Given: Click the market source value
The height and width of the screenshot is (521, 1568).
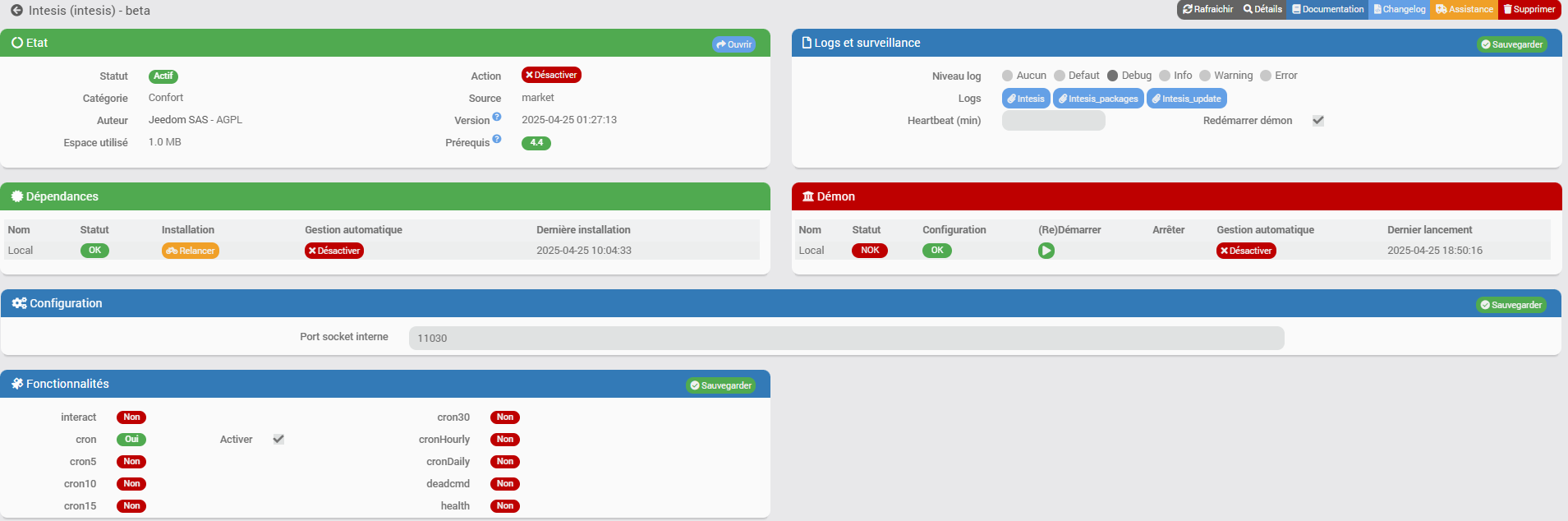Looking at the screenshot, I should pyautogui.click(x=538, y=98).
